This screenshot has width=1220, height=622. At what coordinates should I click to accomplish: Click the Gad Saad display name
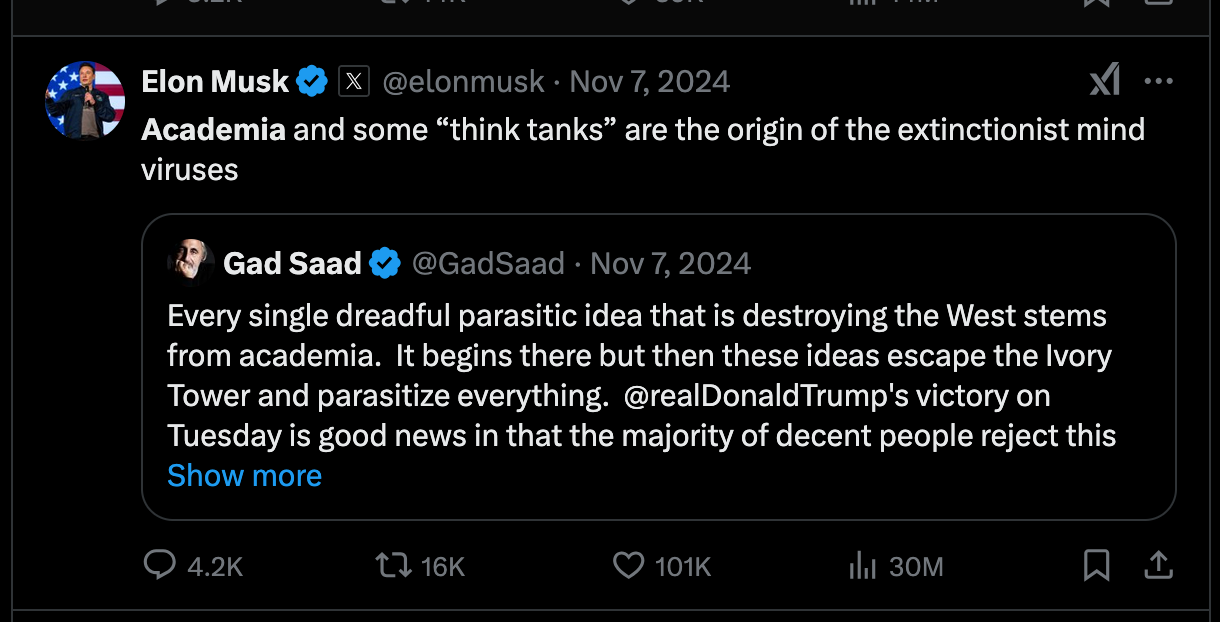click(292, 263)
